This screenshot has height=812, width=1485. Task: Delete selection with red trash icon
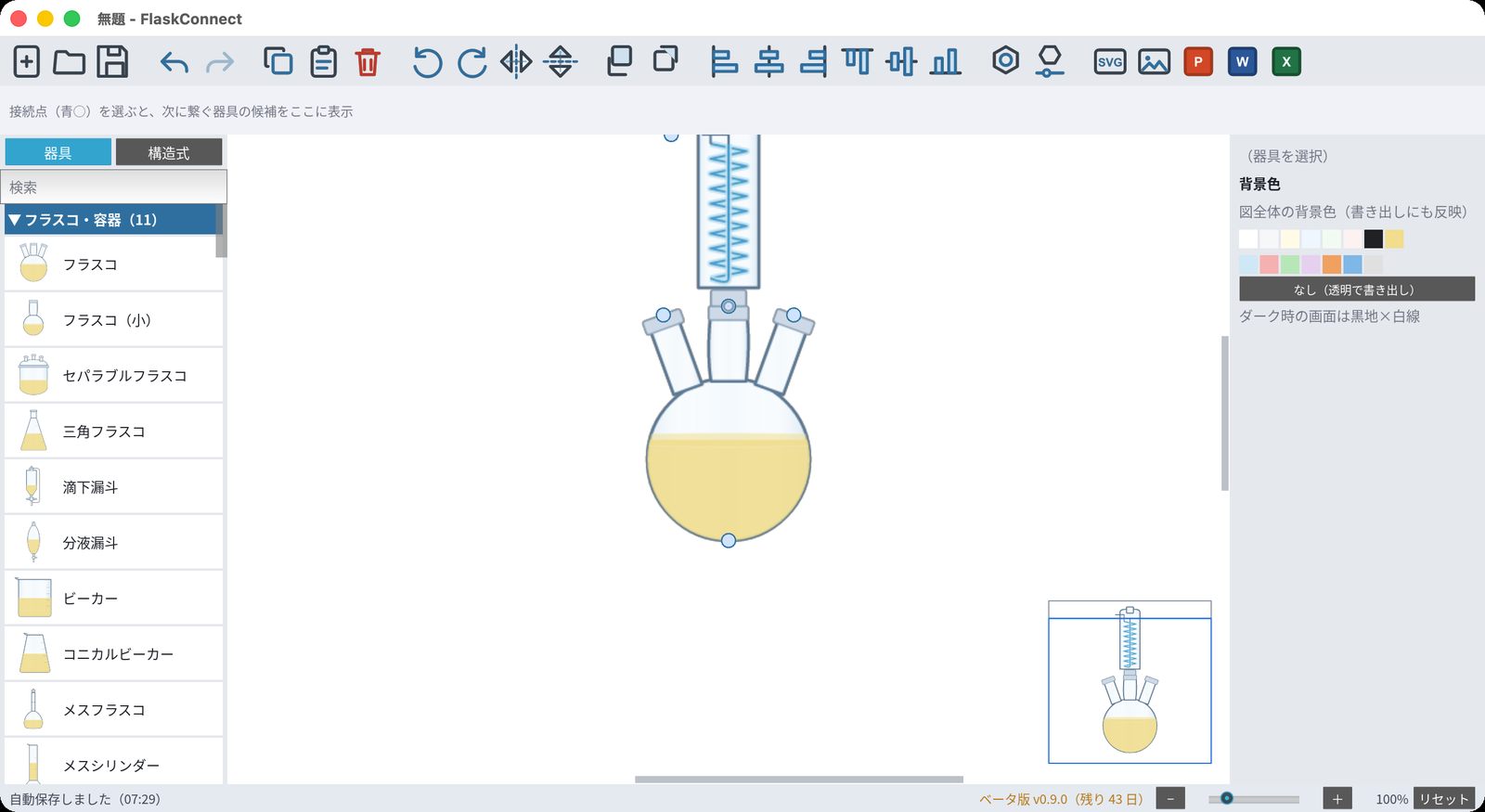[x=368, y=62]
